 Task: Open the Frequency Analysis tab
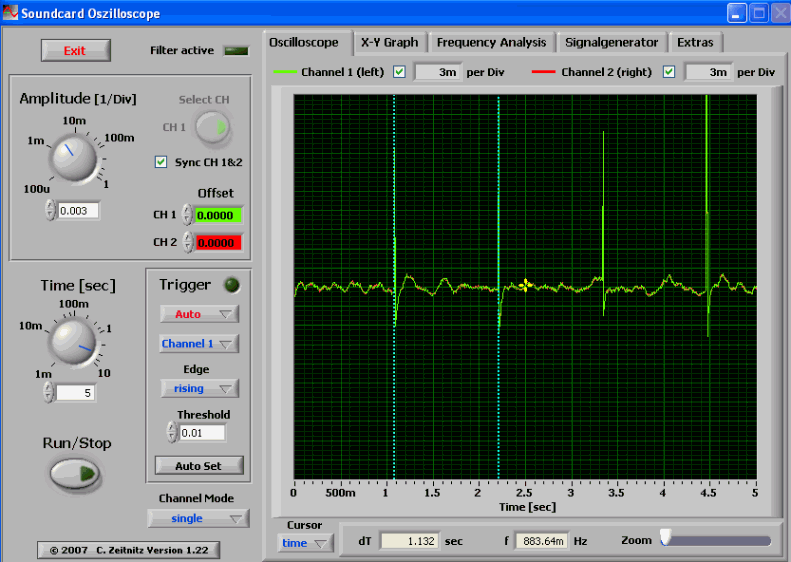click(492, 42)
